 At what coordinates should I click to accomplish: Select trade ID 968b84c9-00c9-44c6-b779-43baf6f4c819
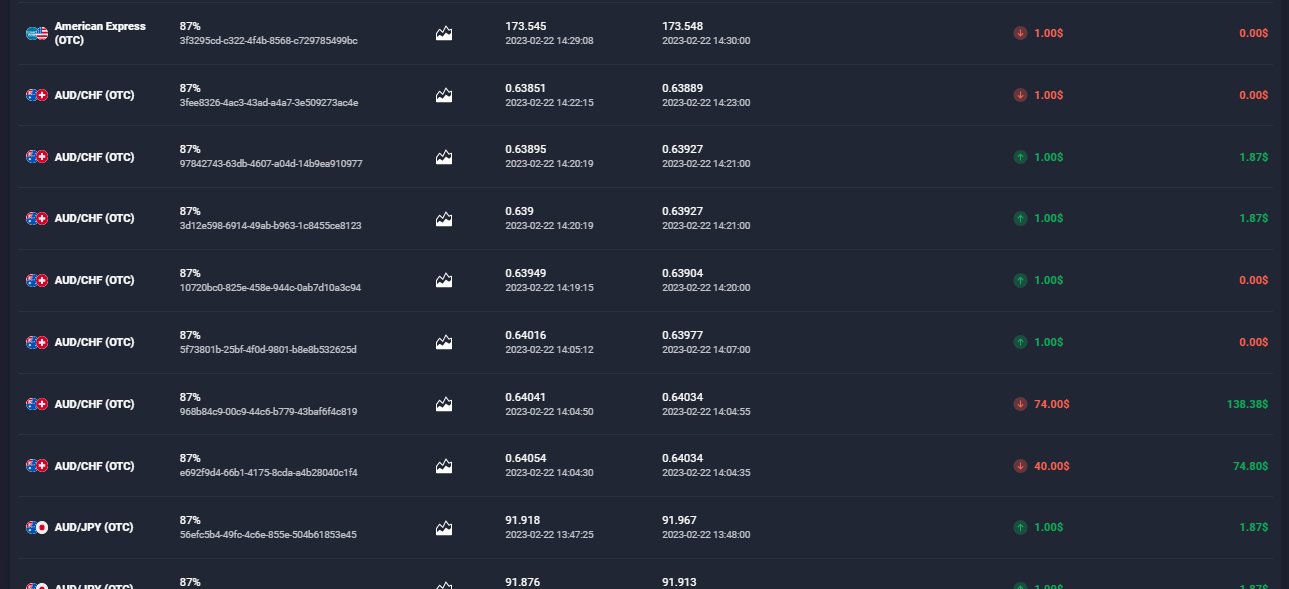point(268,412)
